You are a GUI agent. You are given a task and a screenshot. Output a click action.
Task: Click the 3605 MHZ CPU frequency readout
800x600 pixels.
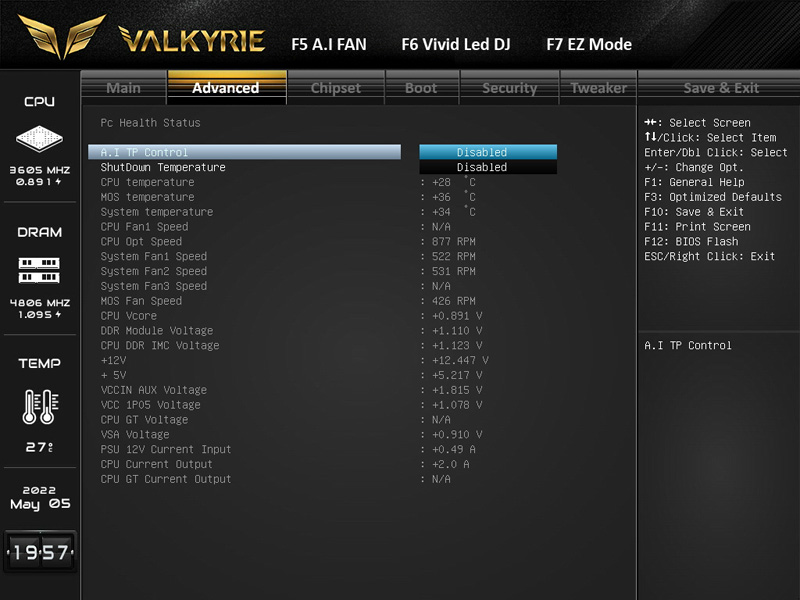(40, 170)
